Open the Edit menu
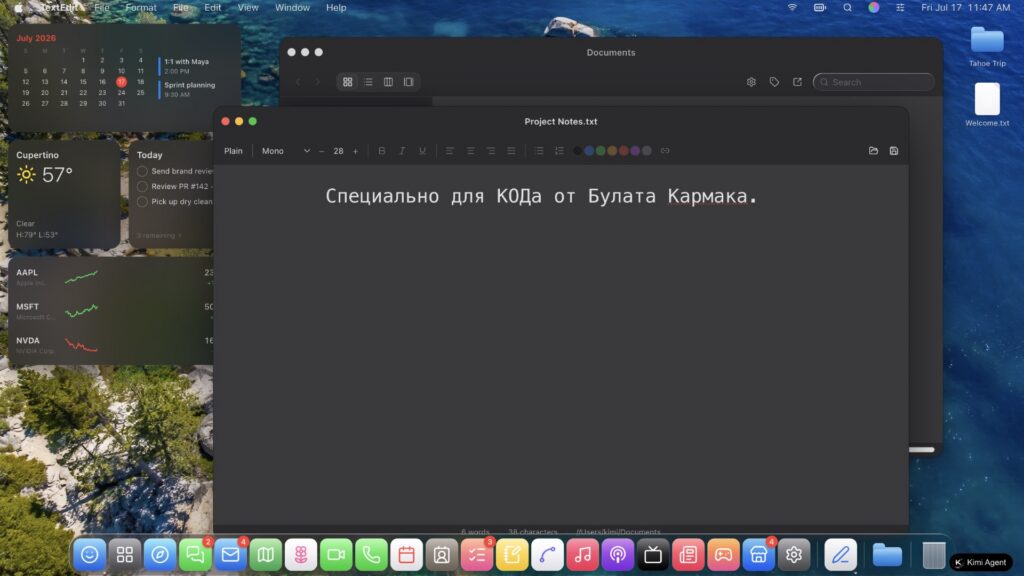The height and width of the screenshot is (576, 1024). 212,8
